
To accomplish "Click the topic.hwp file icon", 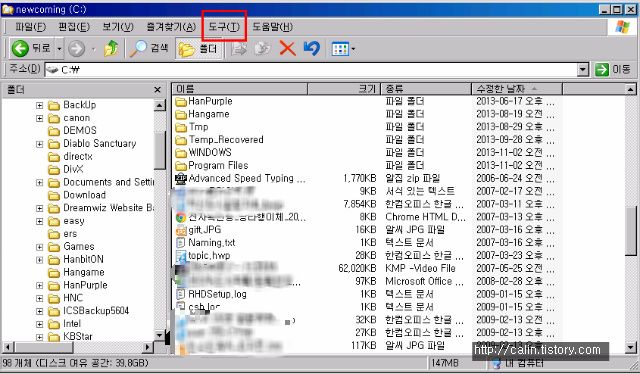I will (x=180, y=256).
